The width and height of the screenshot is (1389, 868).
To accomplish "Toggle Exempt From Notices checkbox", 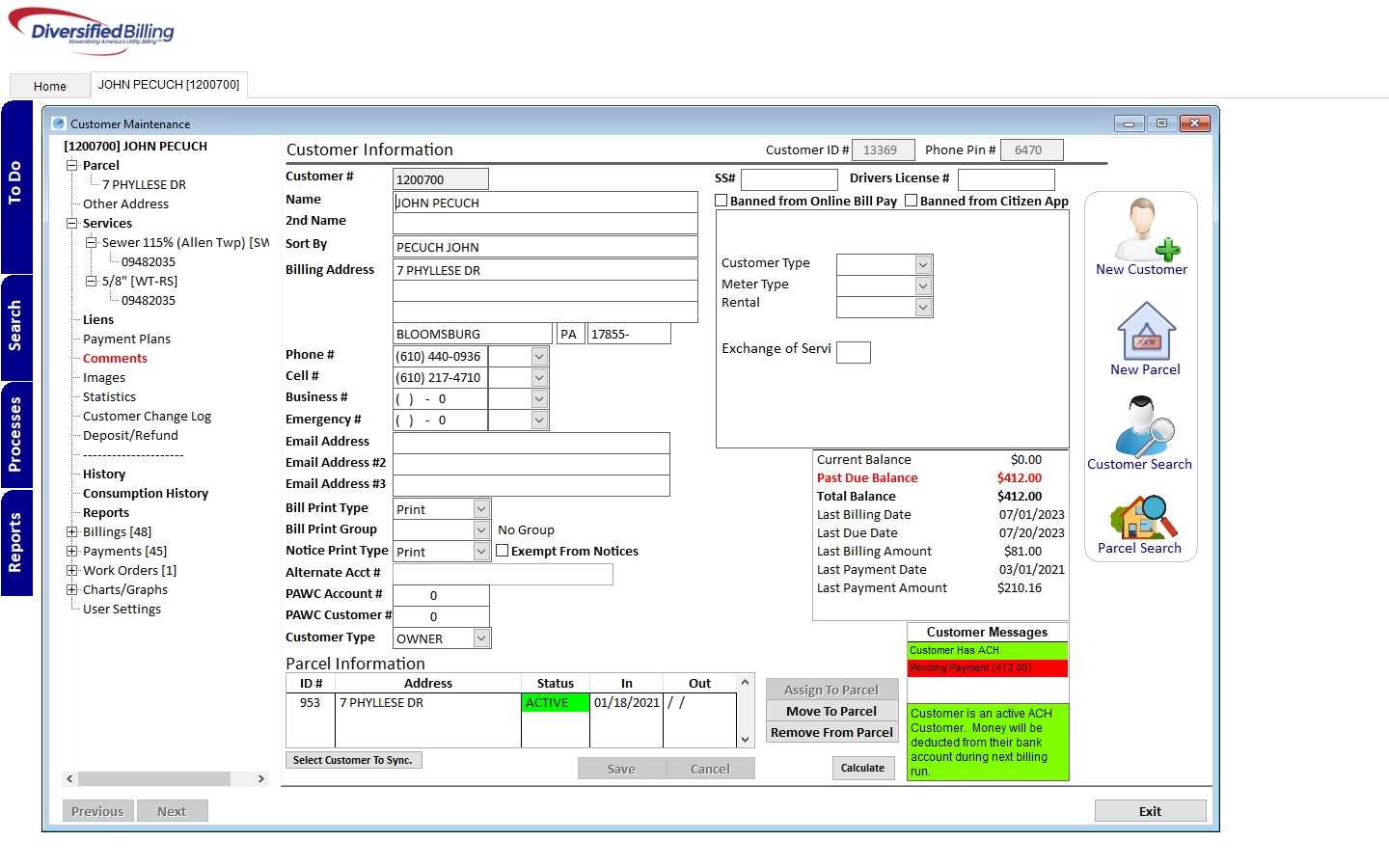I will click(503, 551).
